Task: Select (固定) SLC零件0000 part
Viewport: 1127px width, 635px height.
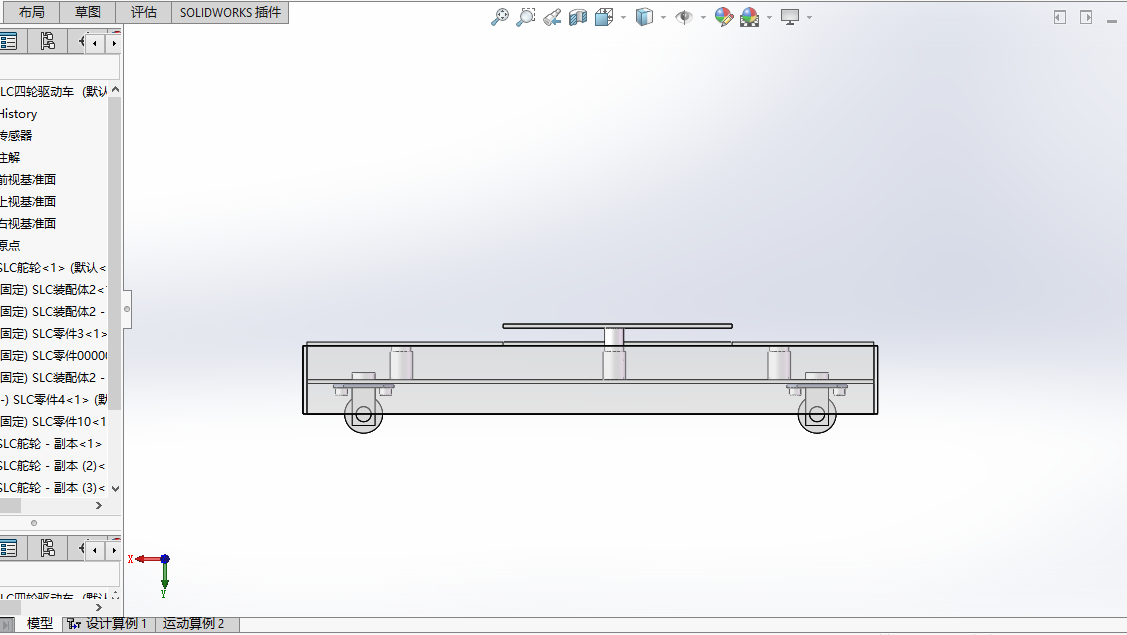Action: 54,355
